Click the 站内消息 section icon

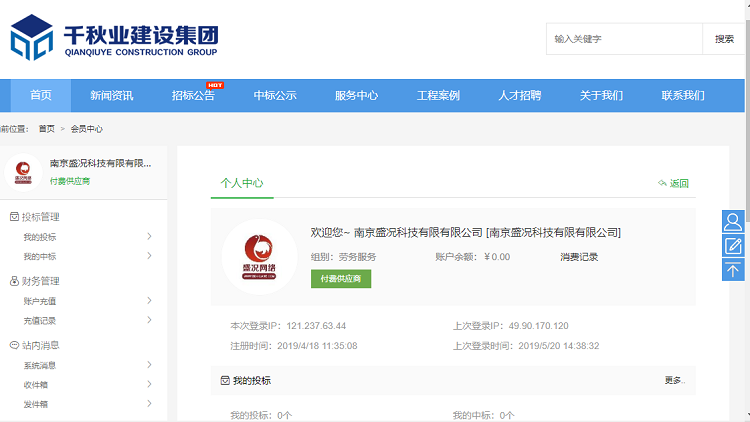pos(14,345)
